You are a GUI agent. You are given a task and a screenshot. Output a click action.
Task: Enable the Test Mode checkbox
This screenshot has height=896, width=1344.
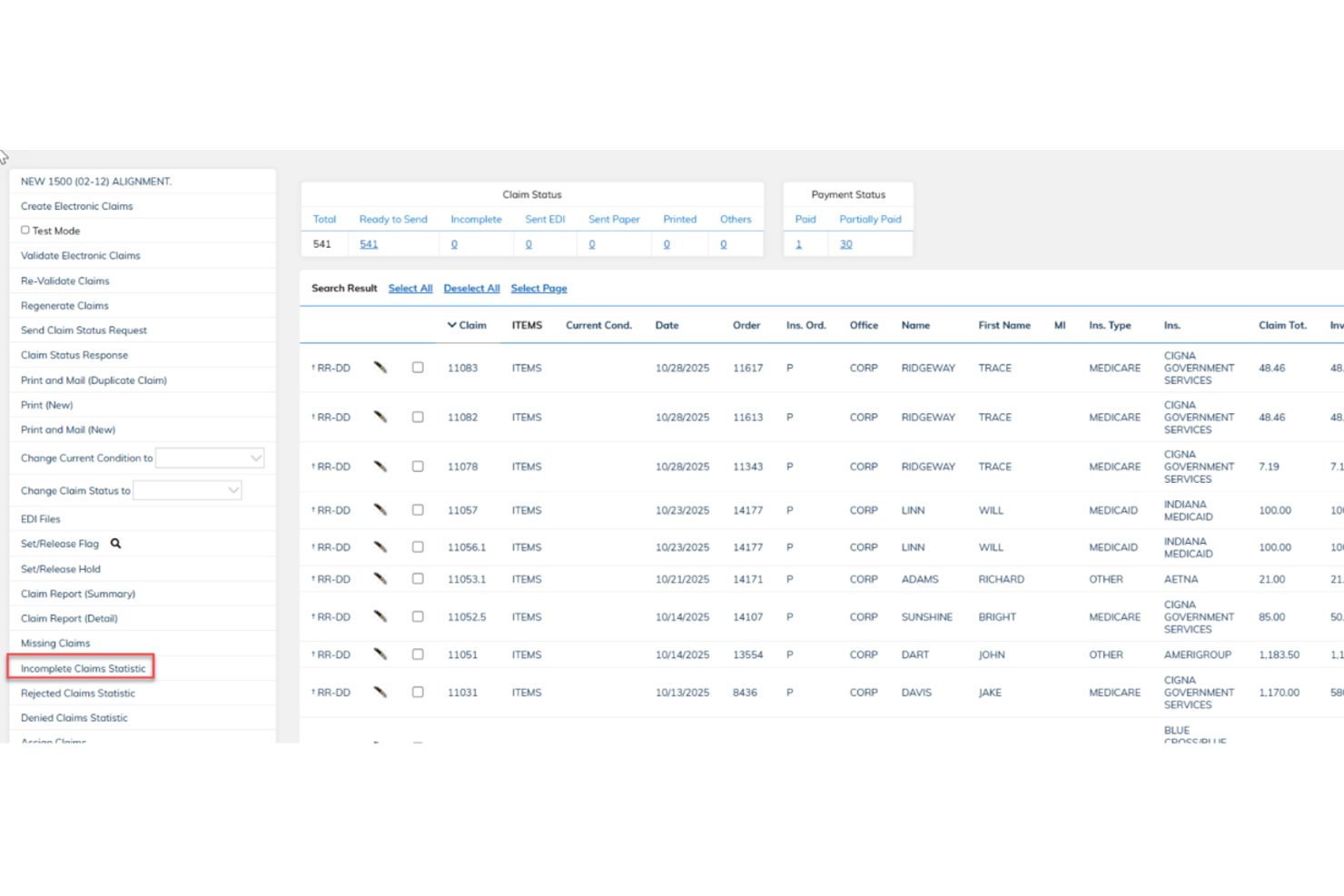[x=25, y=231]
